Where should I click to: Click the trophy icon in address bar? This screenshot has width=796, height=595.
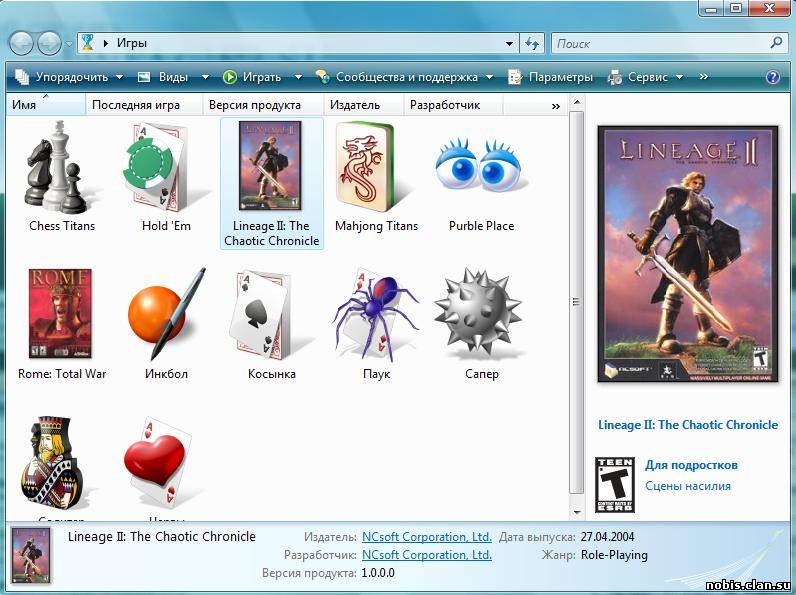click(x=87, y=43)
